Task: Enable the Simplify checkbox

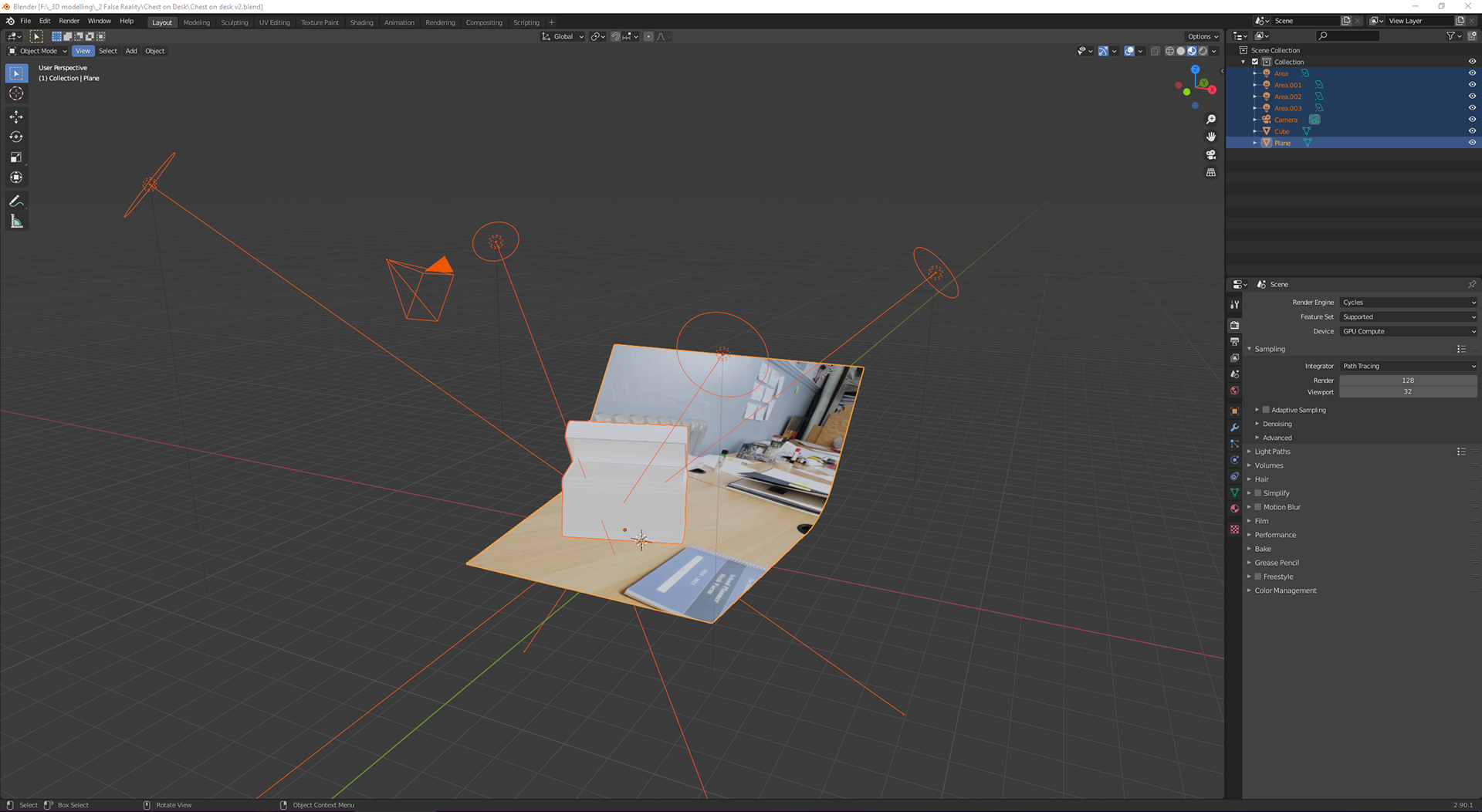Action: 1258,493
